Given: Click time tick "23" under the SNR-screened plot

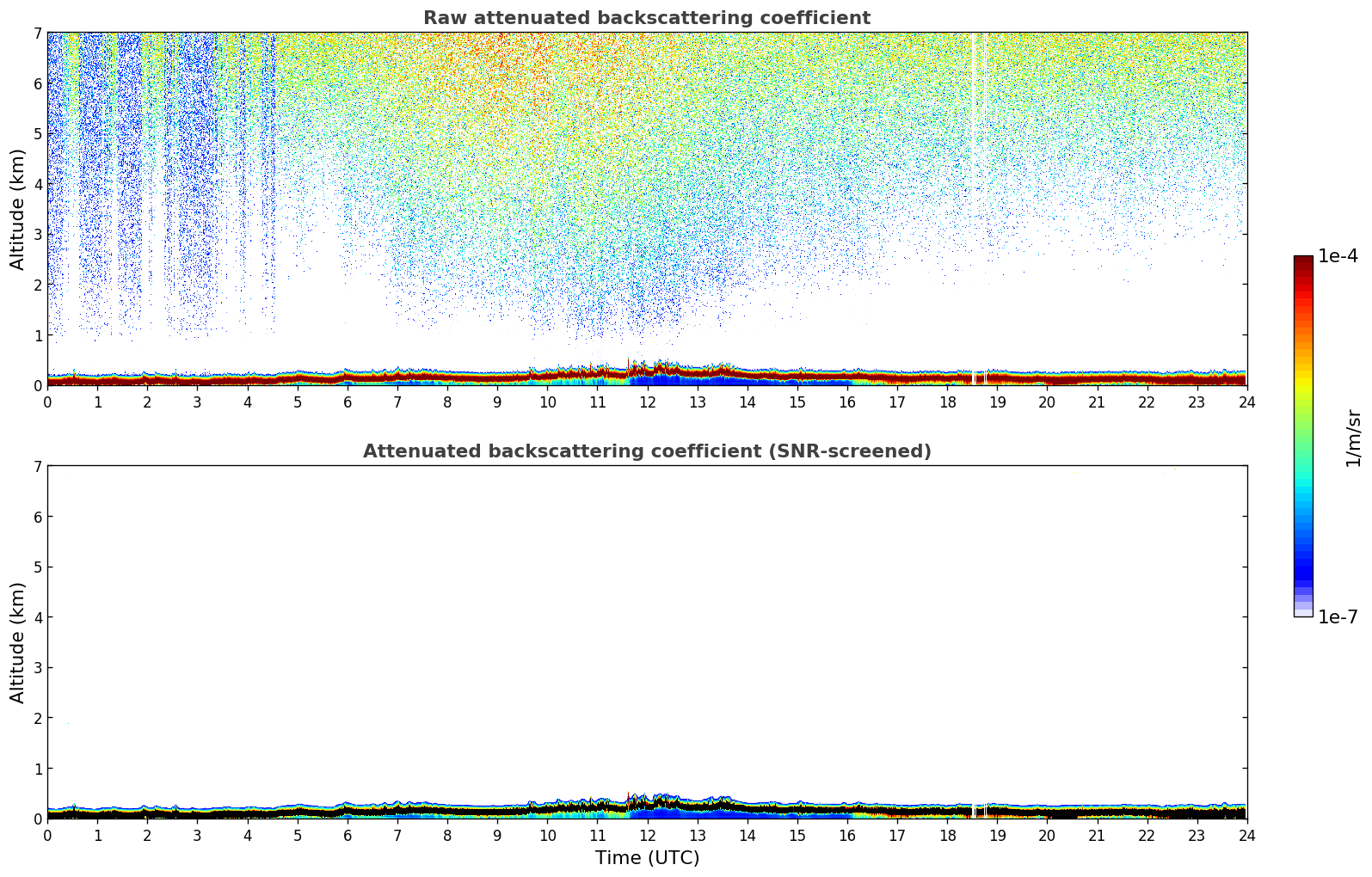Looking at the screenshot, I should (x=1197, y=835).
